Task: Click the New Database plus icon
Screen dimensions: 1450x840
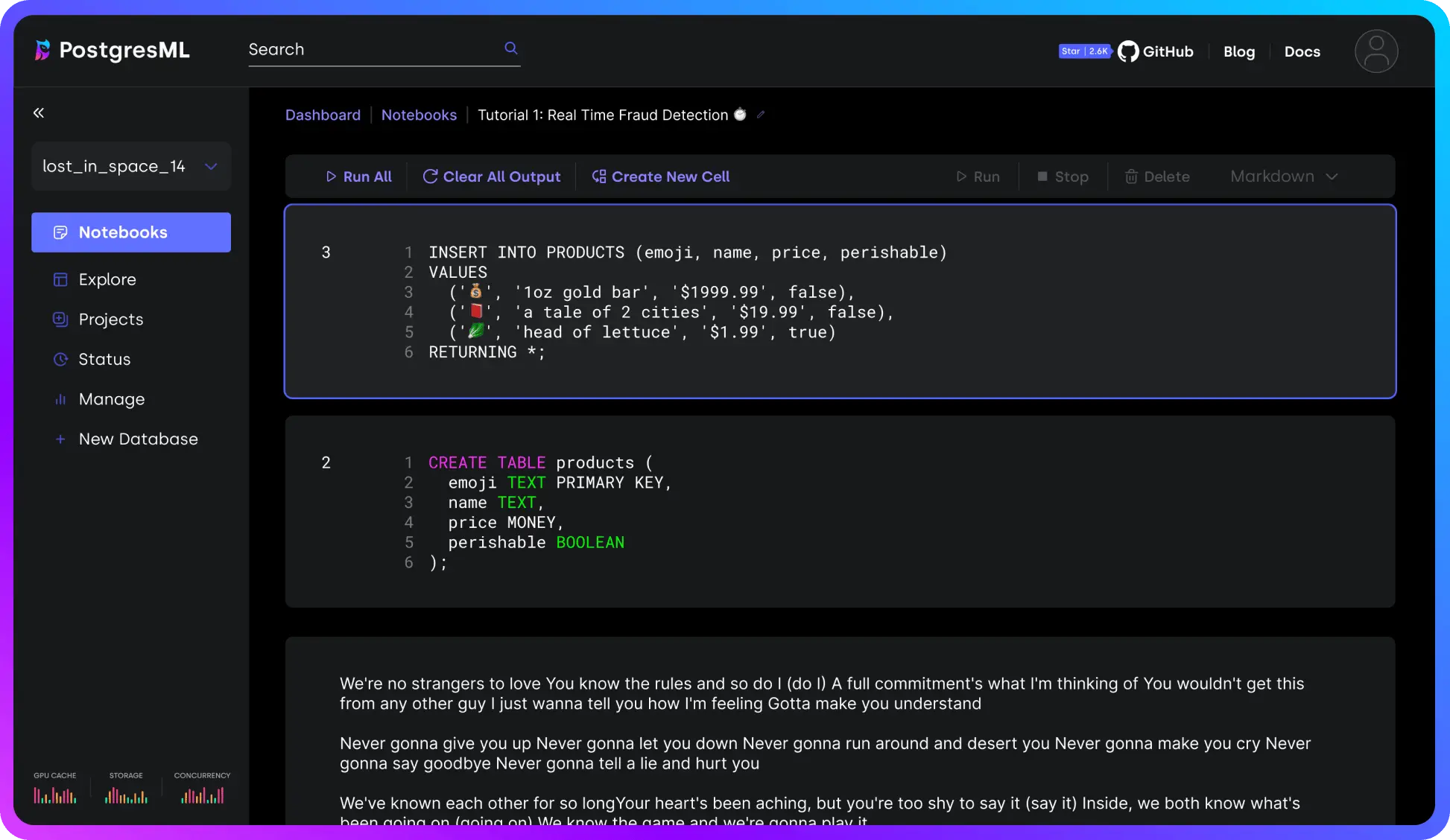Action: [x=60, y=439]
